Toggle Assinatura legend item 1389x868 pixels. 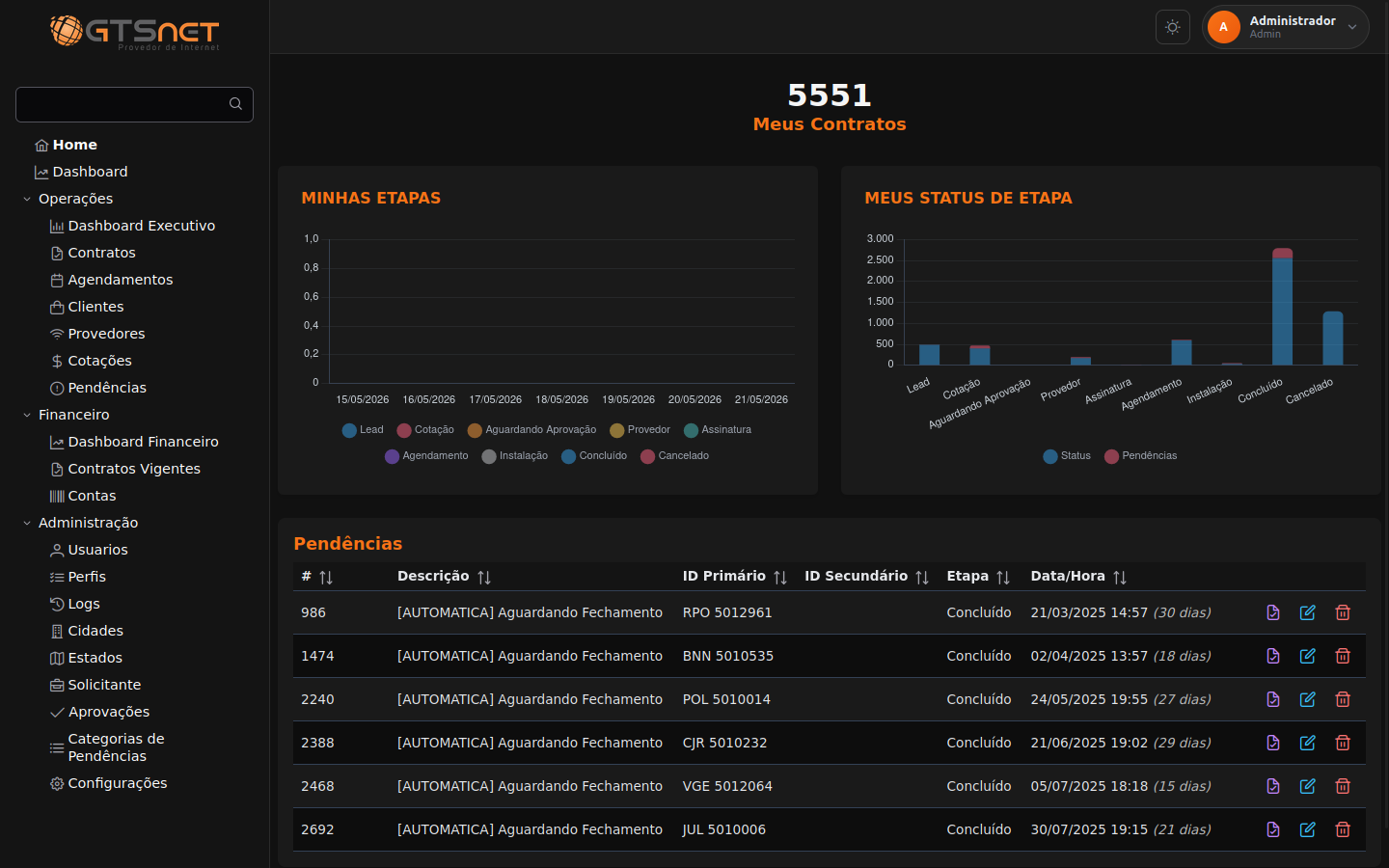point(717,430)
